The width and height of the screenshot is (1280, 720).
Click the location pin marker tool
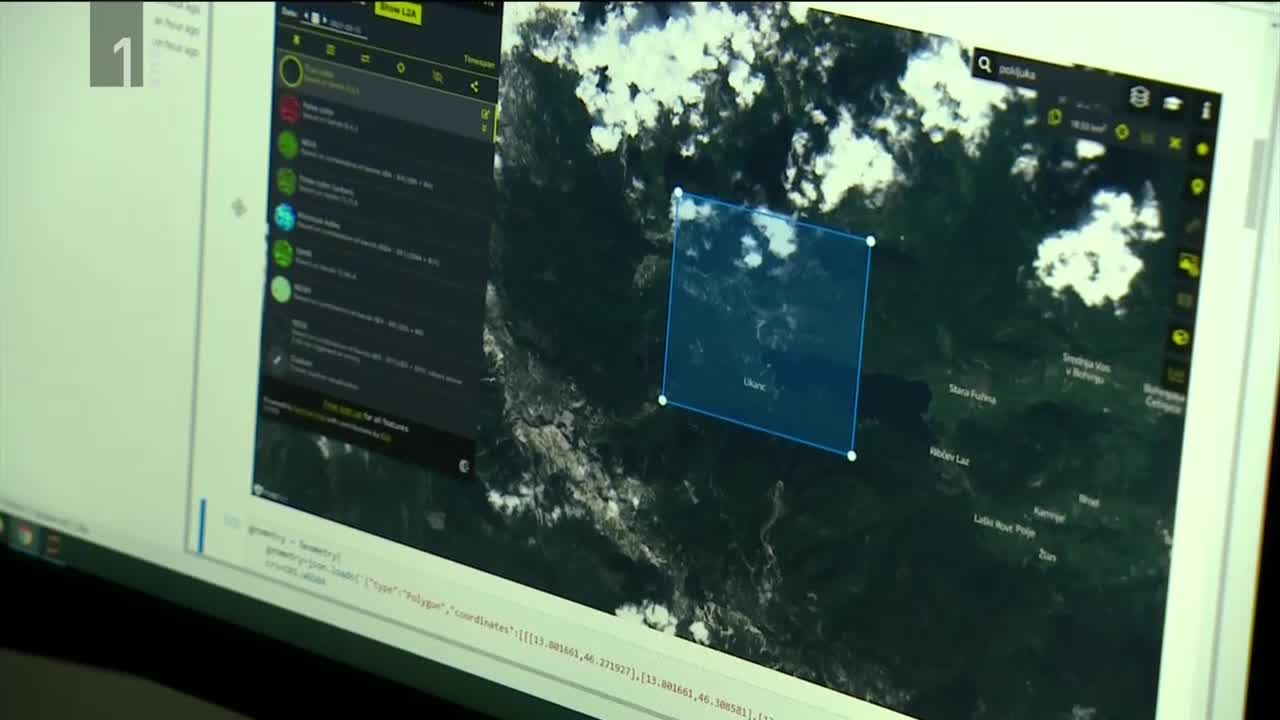1196,187
